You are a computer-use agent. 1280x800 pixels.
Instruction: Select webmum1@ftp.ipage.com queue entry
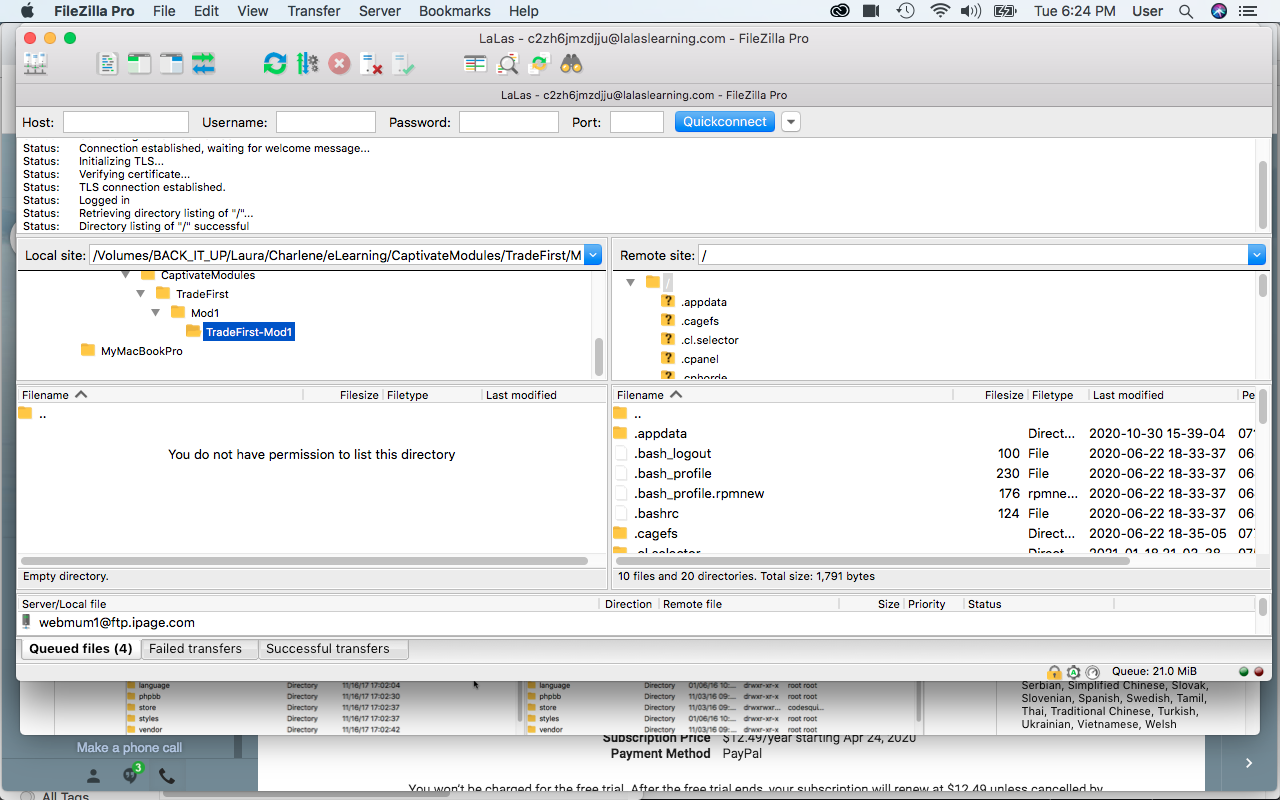tap(117, 622)
